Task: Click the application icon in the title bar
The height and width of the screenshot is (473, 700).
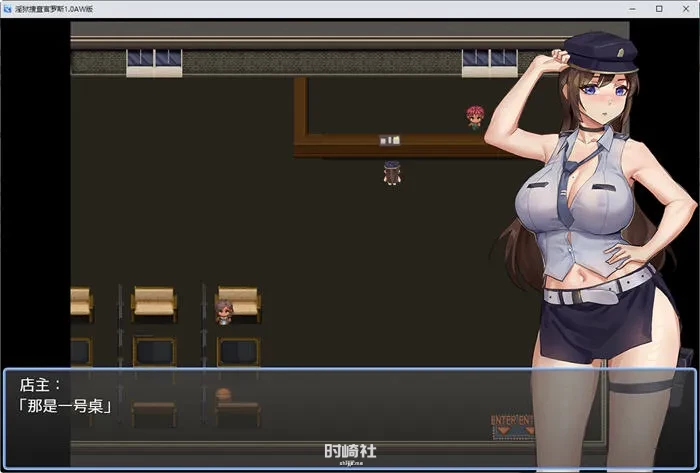Action: (7, 9)
